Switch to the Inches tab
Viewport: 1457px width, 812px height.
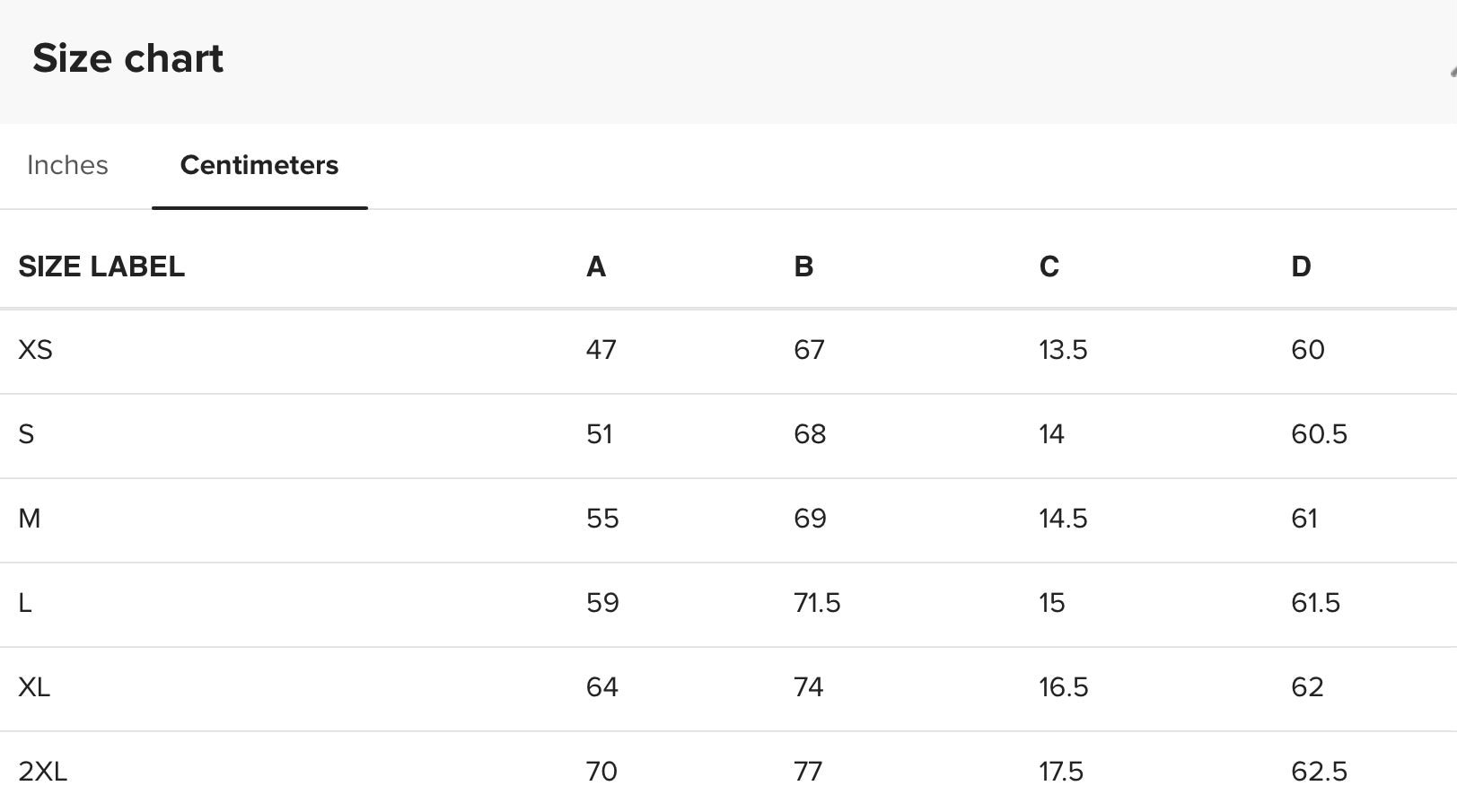(67, 165)
